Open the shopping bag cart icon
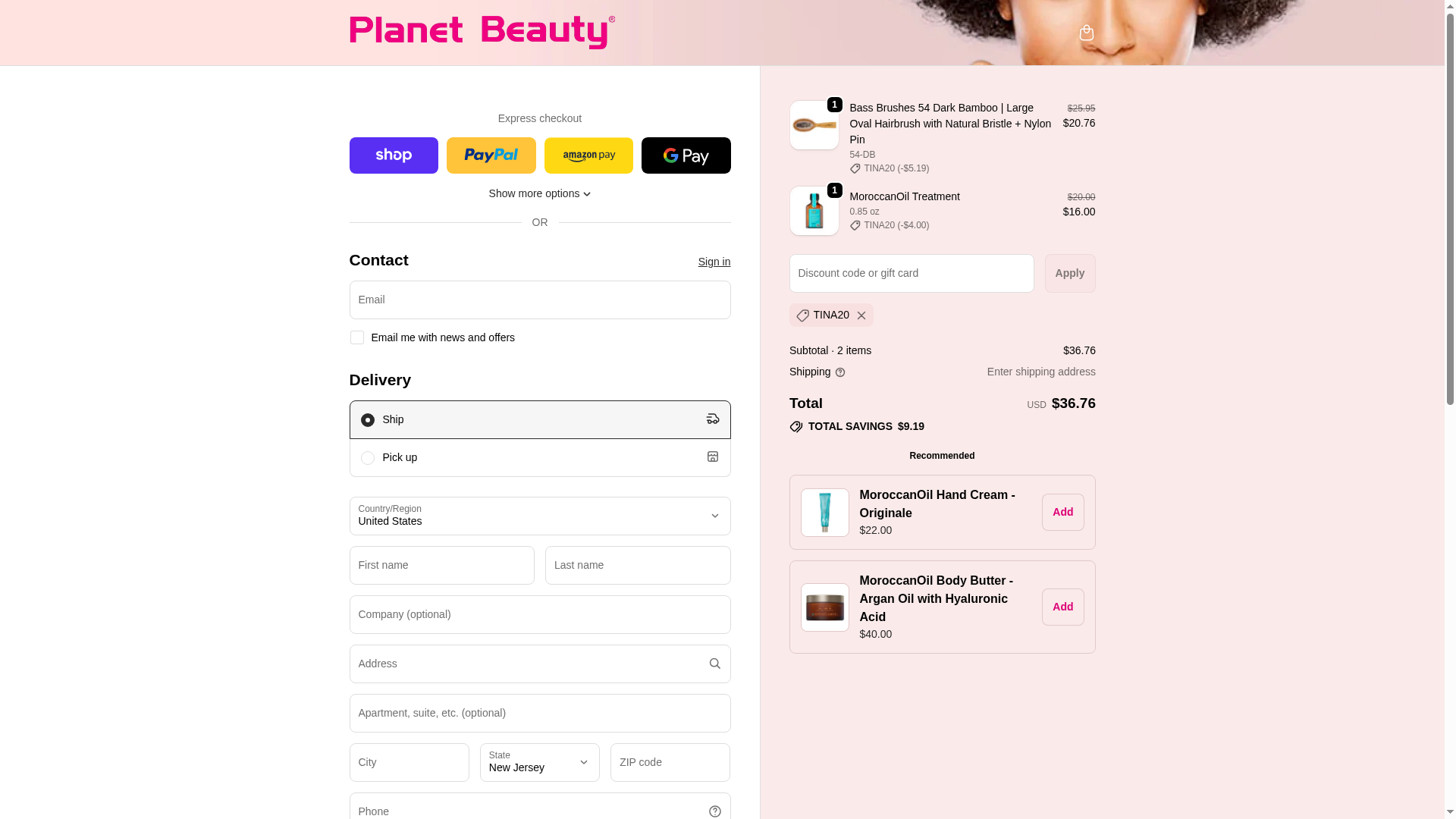Image resolution: width=1456 pixels, height=819 pixels. (x=1086, y=33)
